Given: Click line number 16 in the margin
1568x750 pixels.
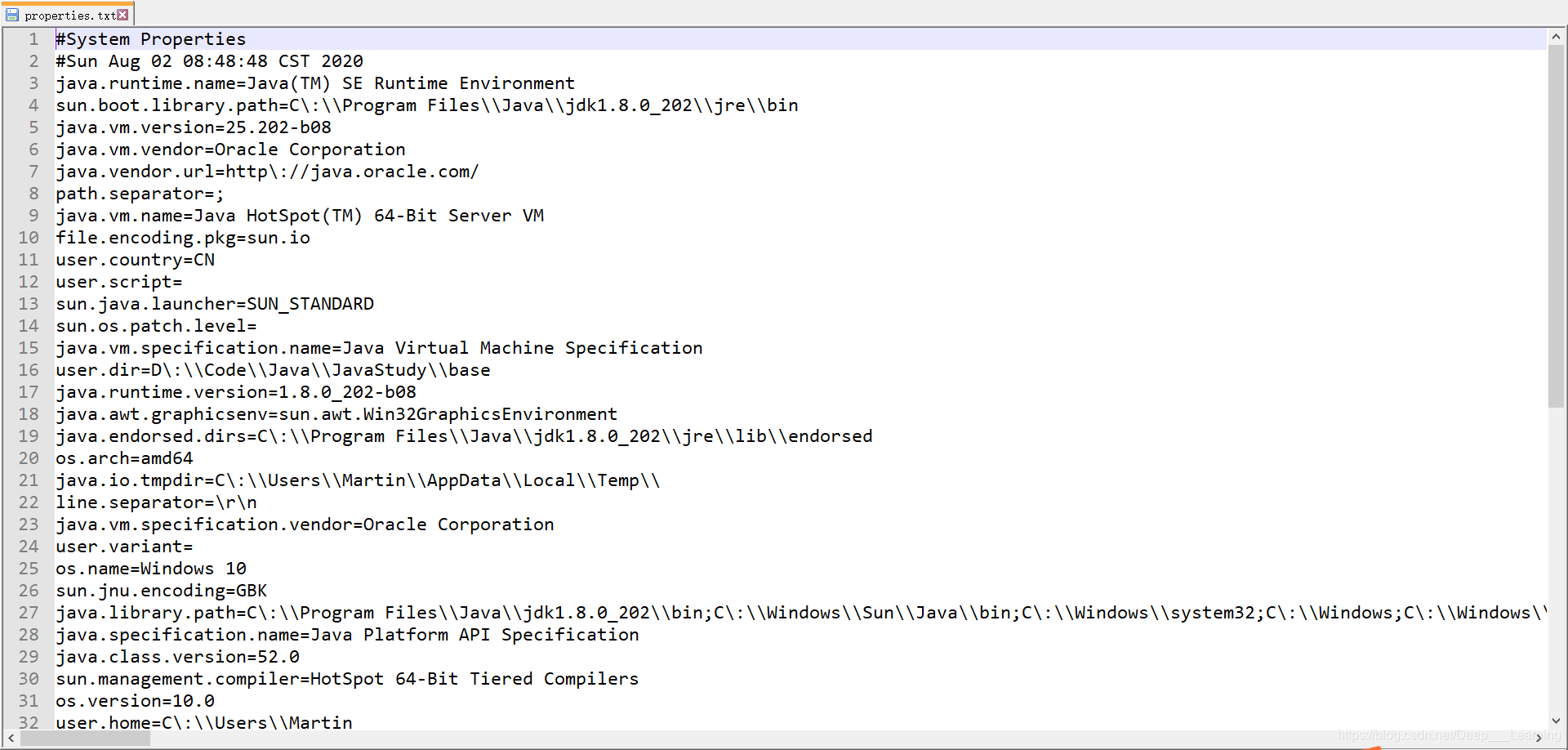Looking at the screenshot, I should click(x=29, y=370).
